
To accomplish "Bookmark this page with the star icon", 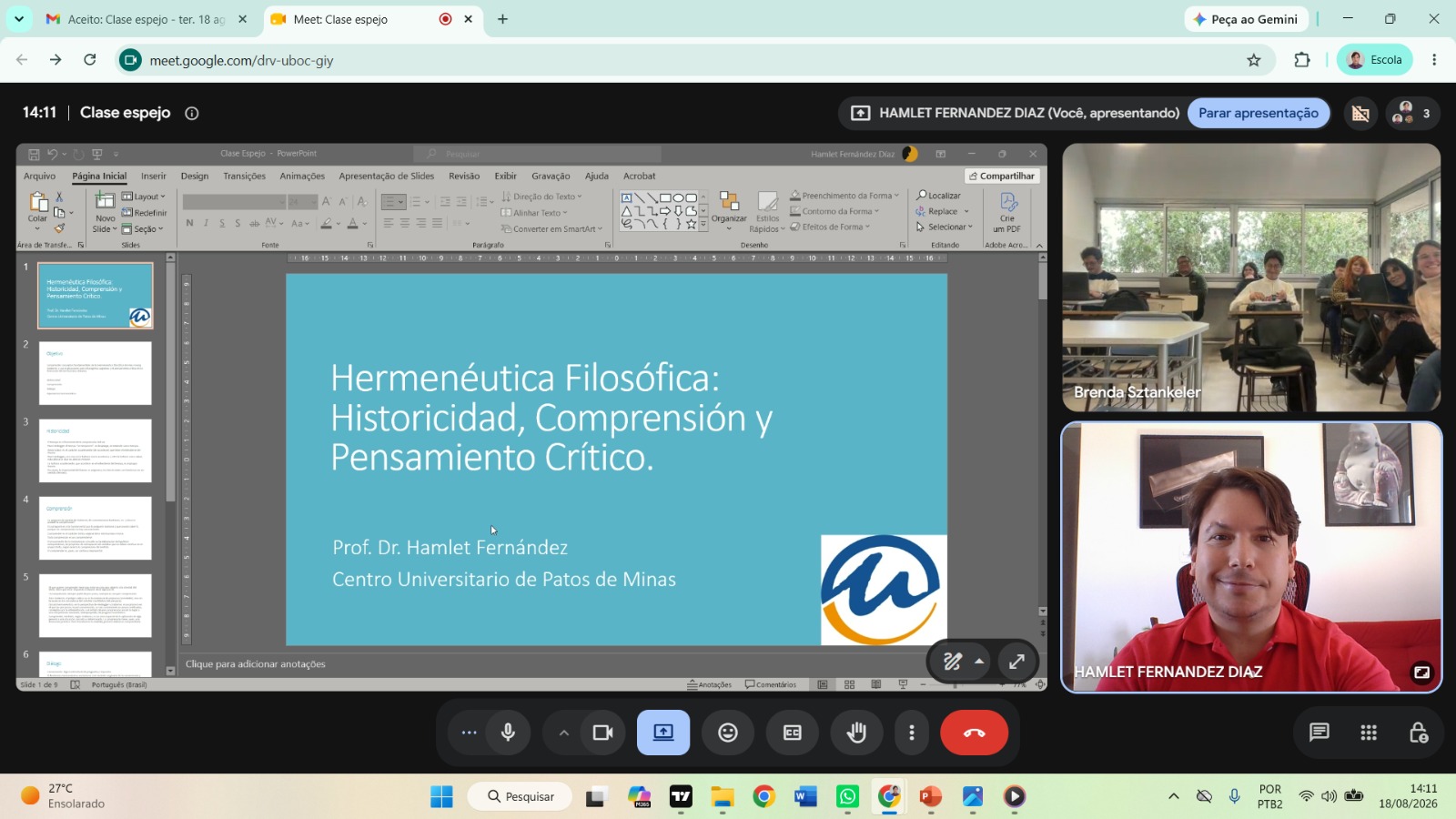I will [1254, 60].
